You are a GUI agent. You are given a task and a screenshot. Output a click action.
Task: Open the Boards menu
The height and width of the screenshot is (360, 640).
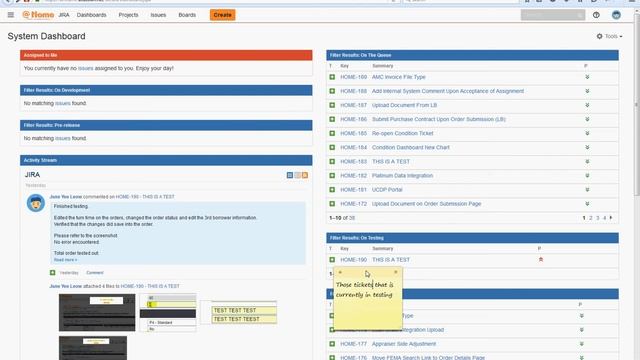point(187,15)
